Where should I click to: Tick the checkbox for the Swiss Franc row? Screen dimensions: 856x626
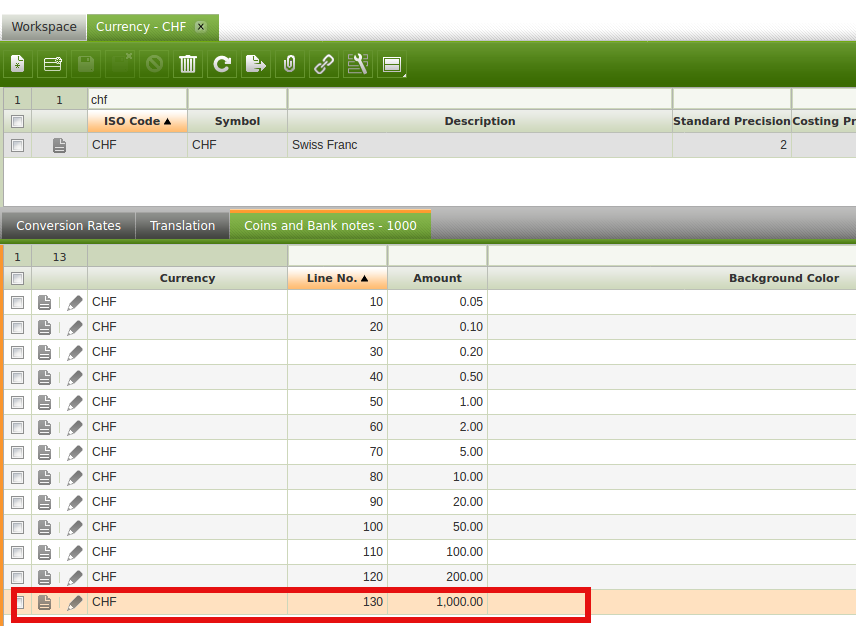[17, 145]
